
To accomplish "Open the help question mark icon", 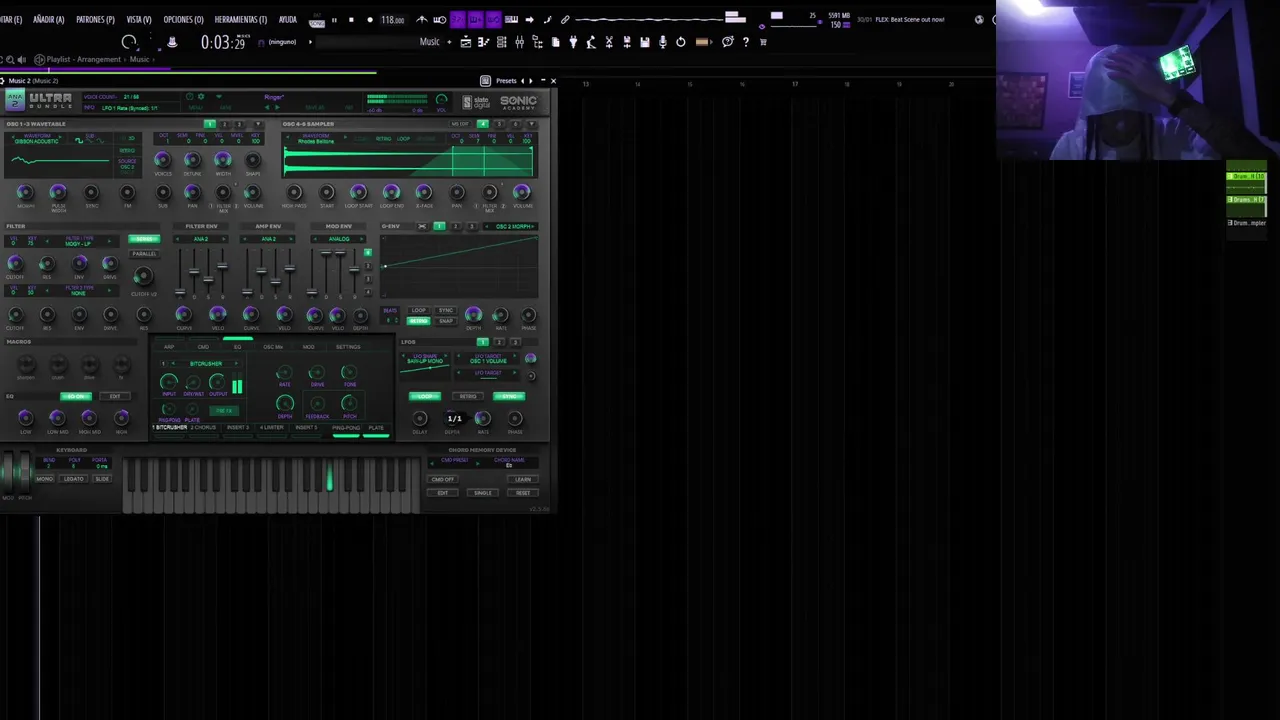I will pyautogui.click(x=746, y=42).
